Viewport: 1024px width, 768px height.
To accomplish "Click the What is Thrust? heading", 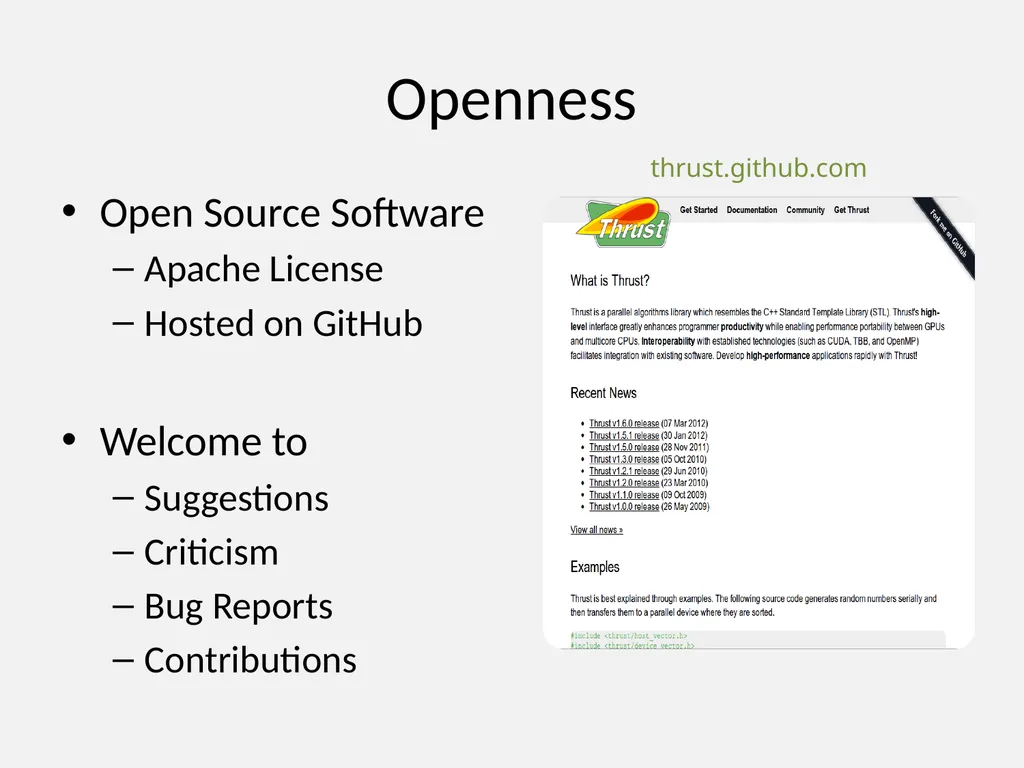I will pyautogui.click(x=609, y=281).
